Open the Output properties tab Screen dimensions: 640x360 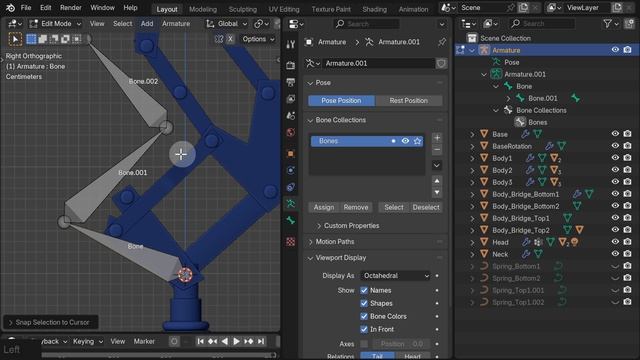(x=290, y=82)
